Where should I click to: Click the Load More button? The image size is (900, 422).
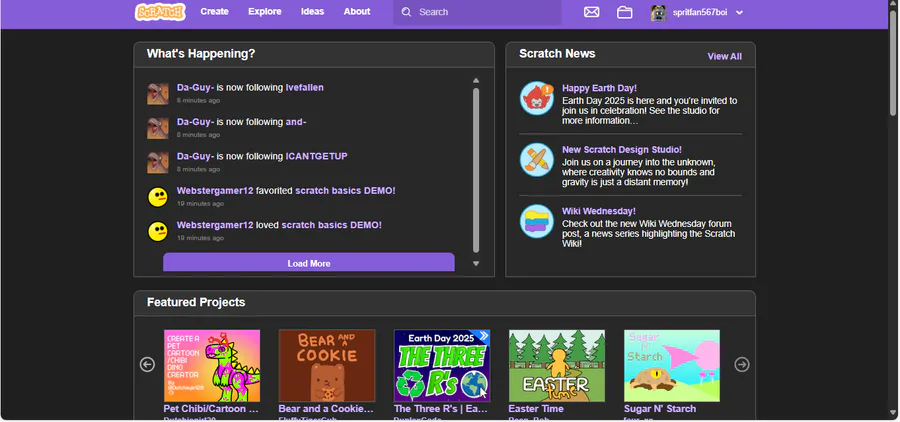(x=309, y=263)
